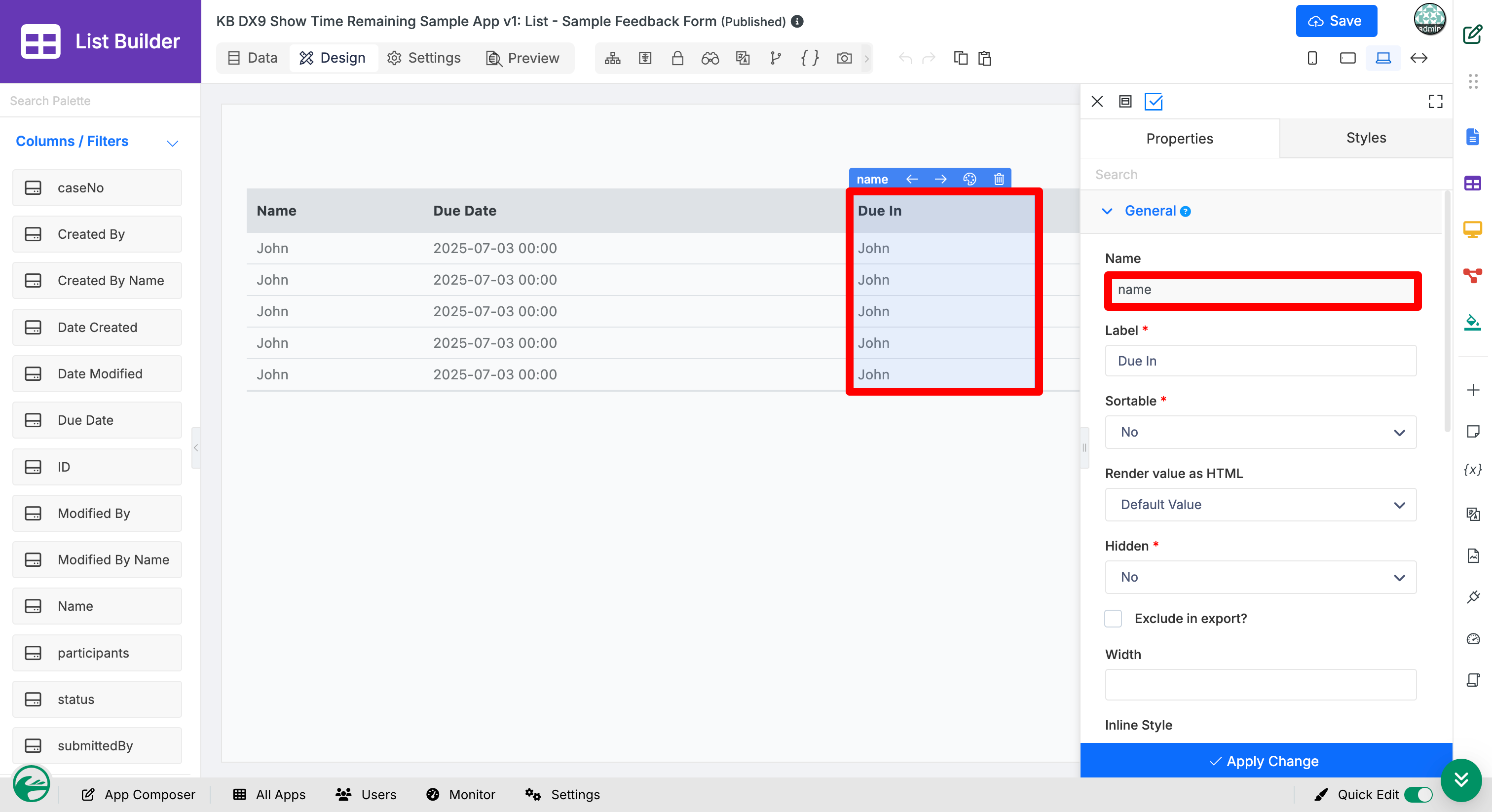Viewport: 1492px width, 812px height.
Task: Click the variable {x} sidebar icon
Action: click(x=1472, y=469)
